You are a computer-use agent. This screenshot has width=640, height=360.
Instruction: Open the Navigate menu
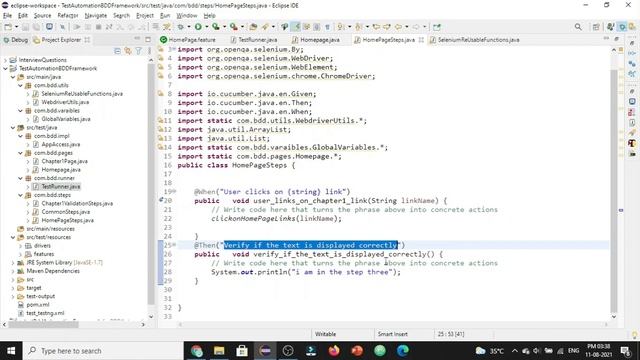[96, 16]
